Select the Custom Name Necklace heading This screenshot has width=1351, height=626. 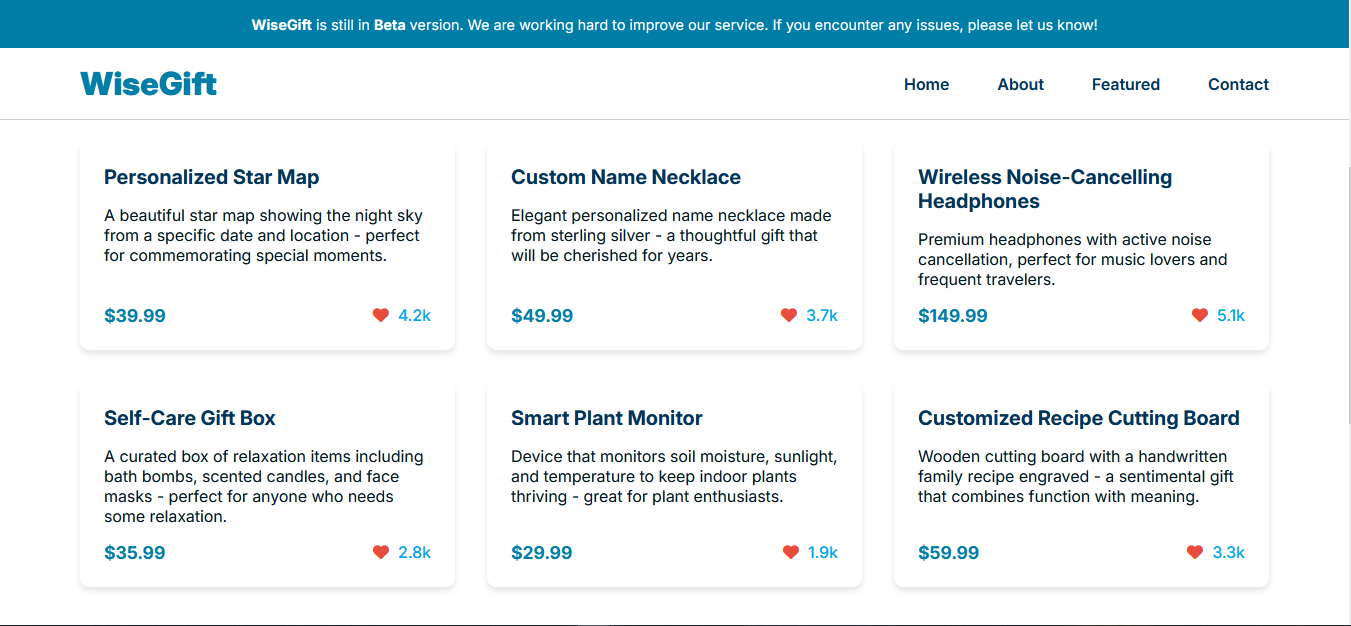coord(625,177)
